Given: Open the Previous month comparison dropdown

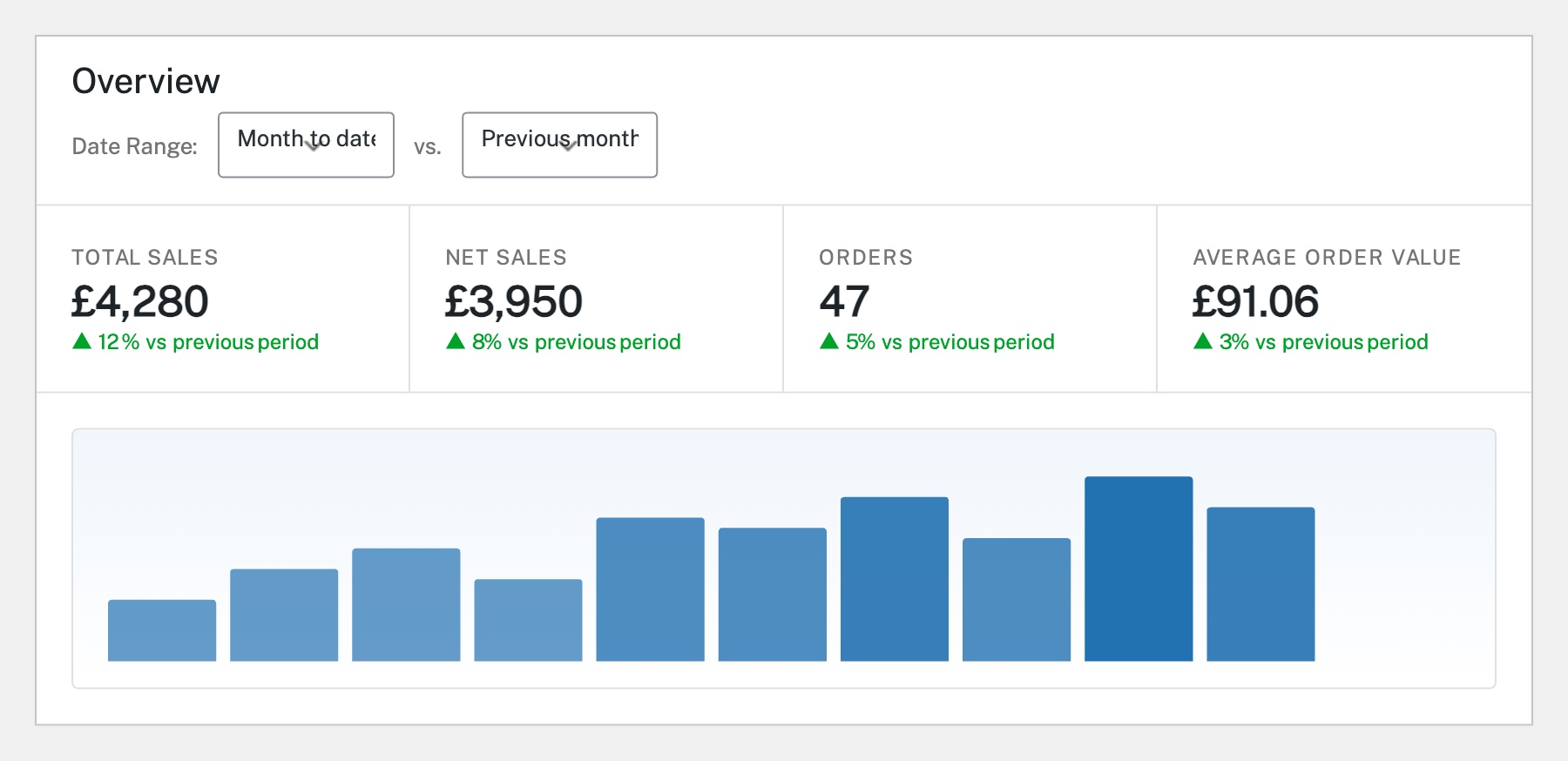Looking at the screenshot, I should [559, 145].
